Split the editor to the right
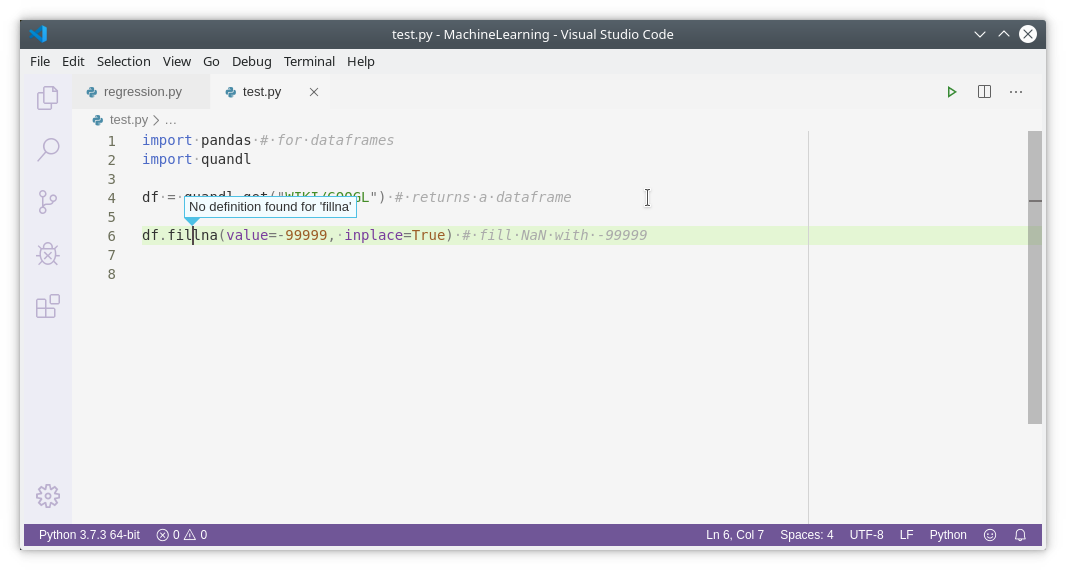Viewport: 1066px width, 570px height. pyautogui.click(x=984, y=92)
